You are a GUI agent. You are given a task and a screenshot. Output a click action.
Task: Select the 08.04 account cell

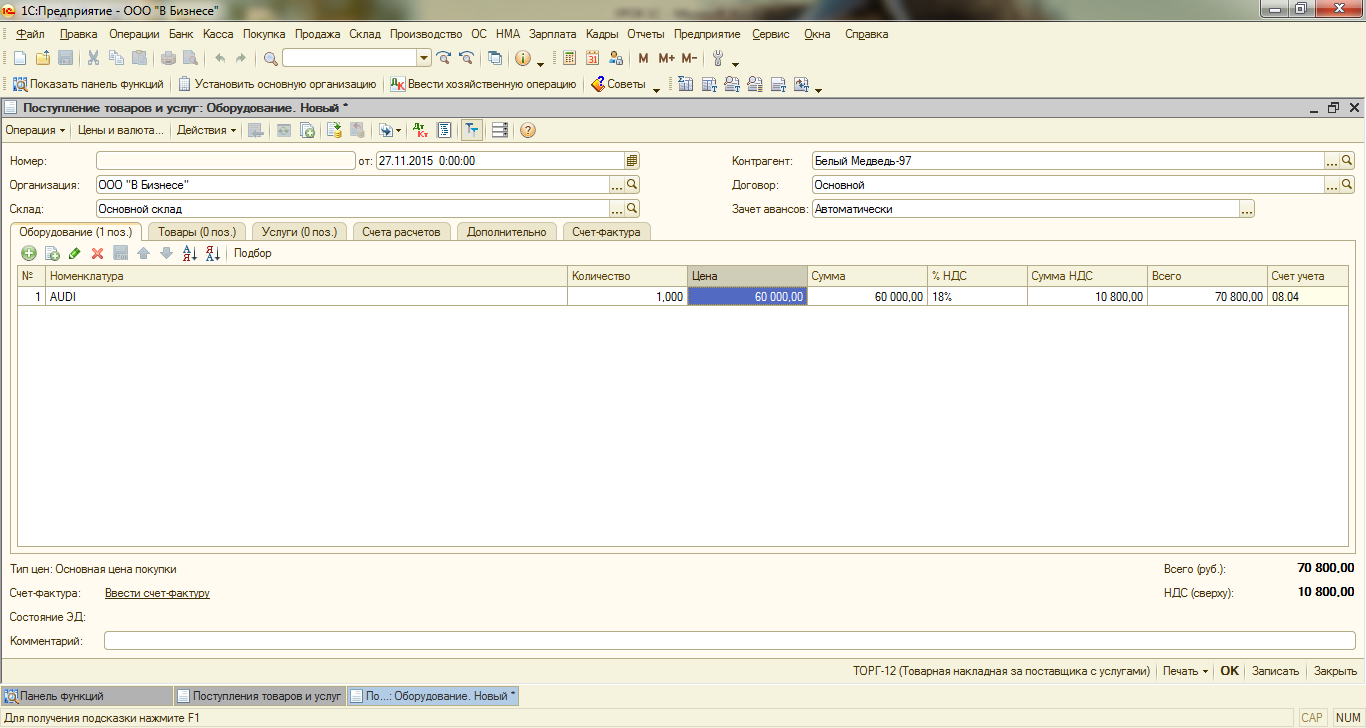1307,297
